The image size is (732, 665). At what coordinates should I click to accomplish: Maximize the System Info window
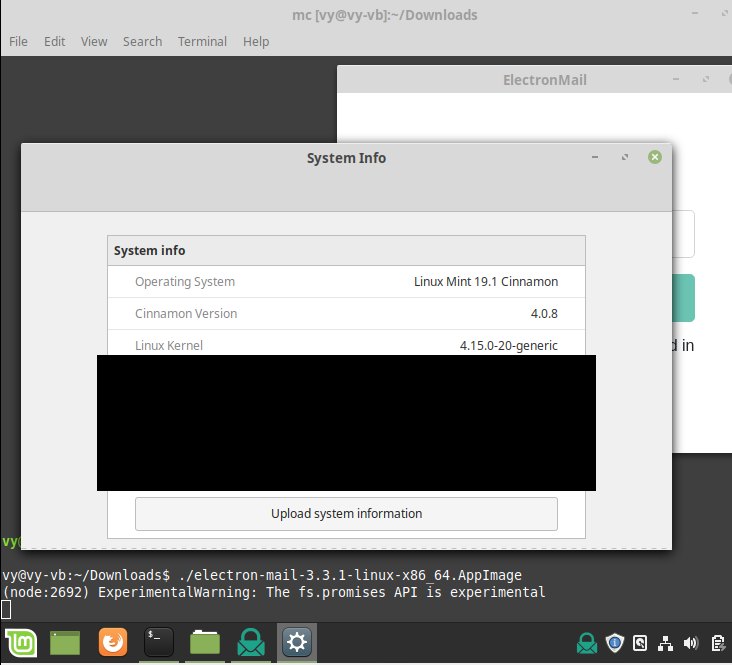625,157
